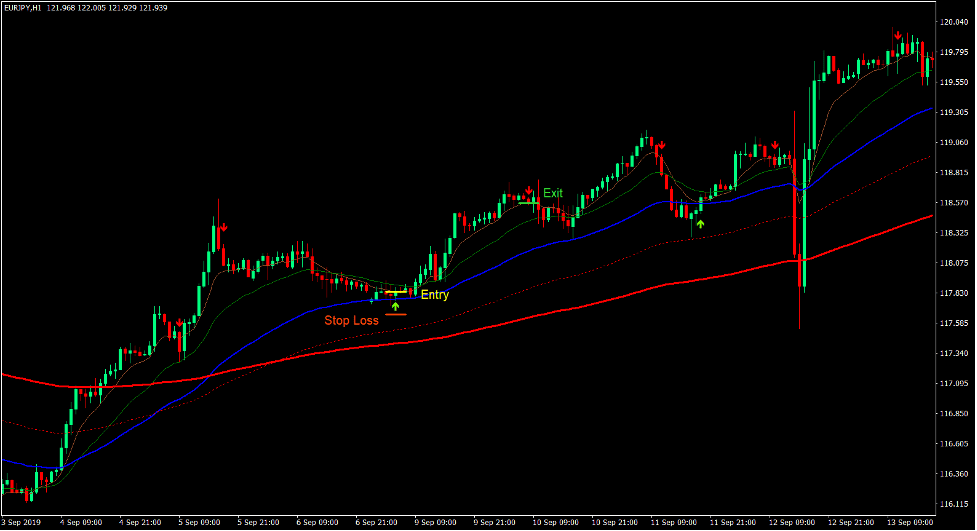Click the red down arrow beside Exit label
The width and height of the screenshot is (977, 531).
pos(527,190)
